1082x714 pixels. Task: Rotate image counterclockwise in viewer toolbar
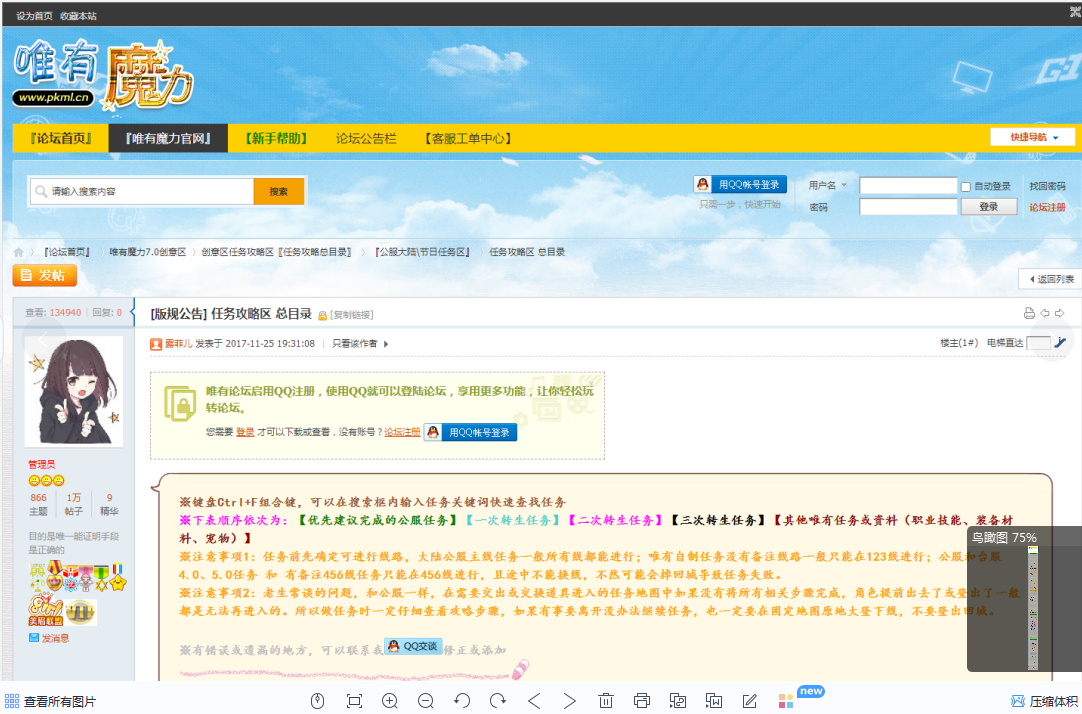(462, 701)
